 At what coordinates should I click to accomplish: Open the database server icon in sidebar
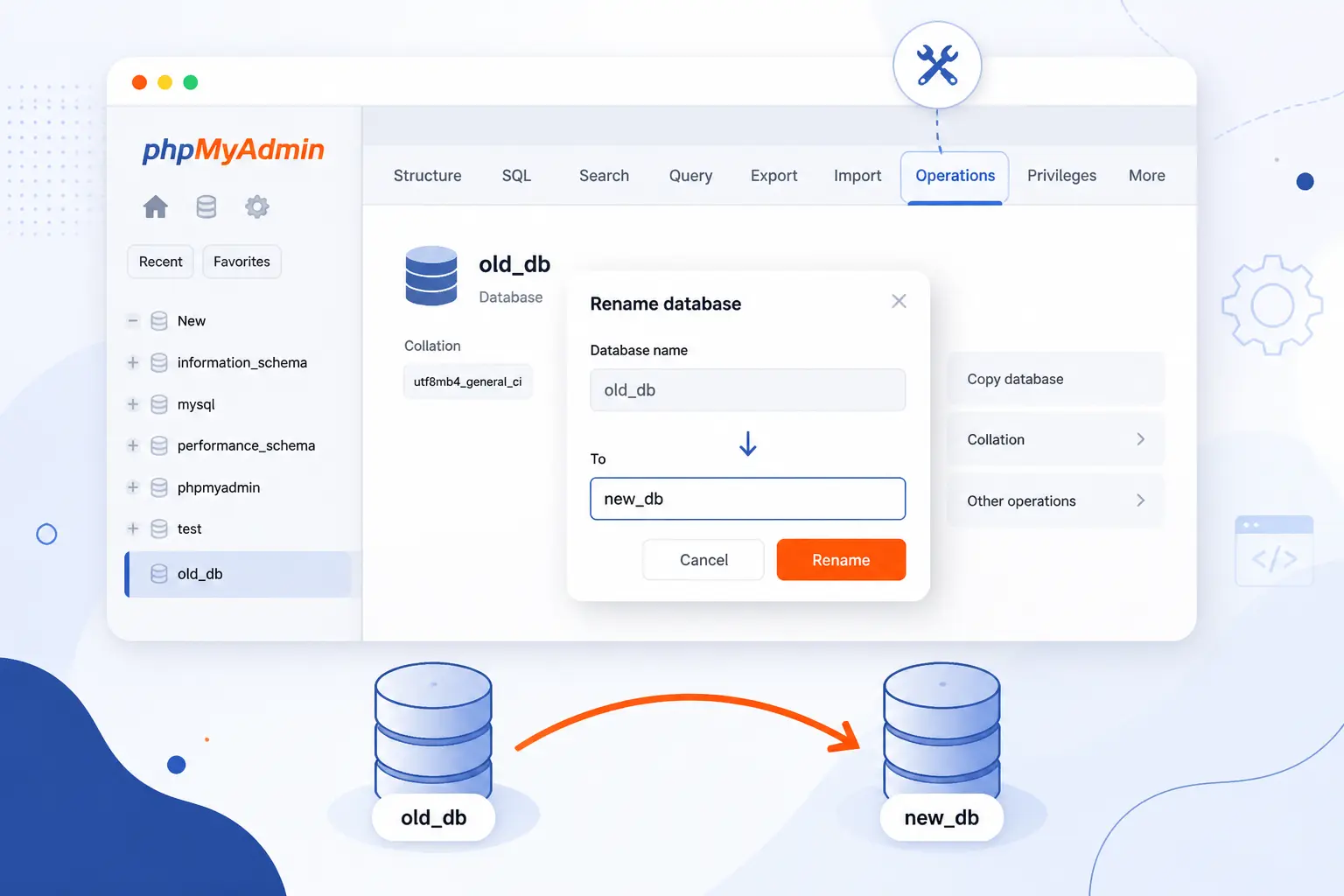pyautogui.click(x=206, y=206)
